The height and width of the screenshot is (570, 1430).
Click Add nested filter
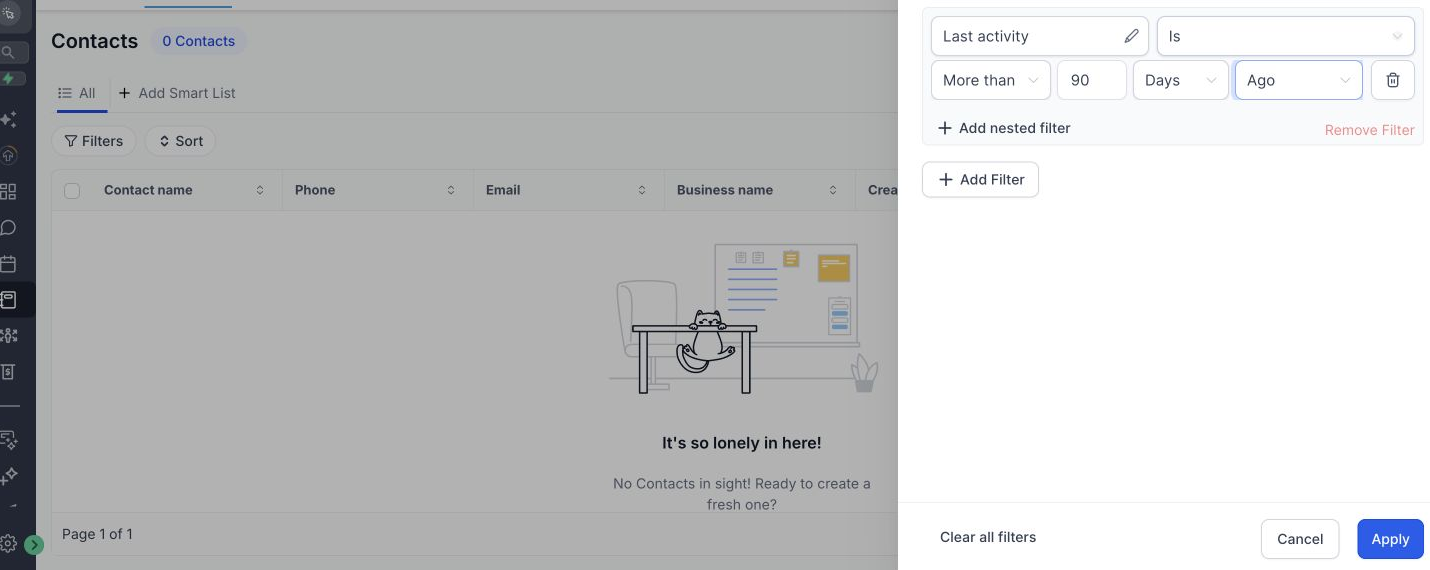click(x=1004, y=128)
